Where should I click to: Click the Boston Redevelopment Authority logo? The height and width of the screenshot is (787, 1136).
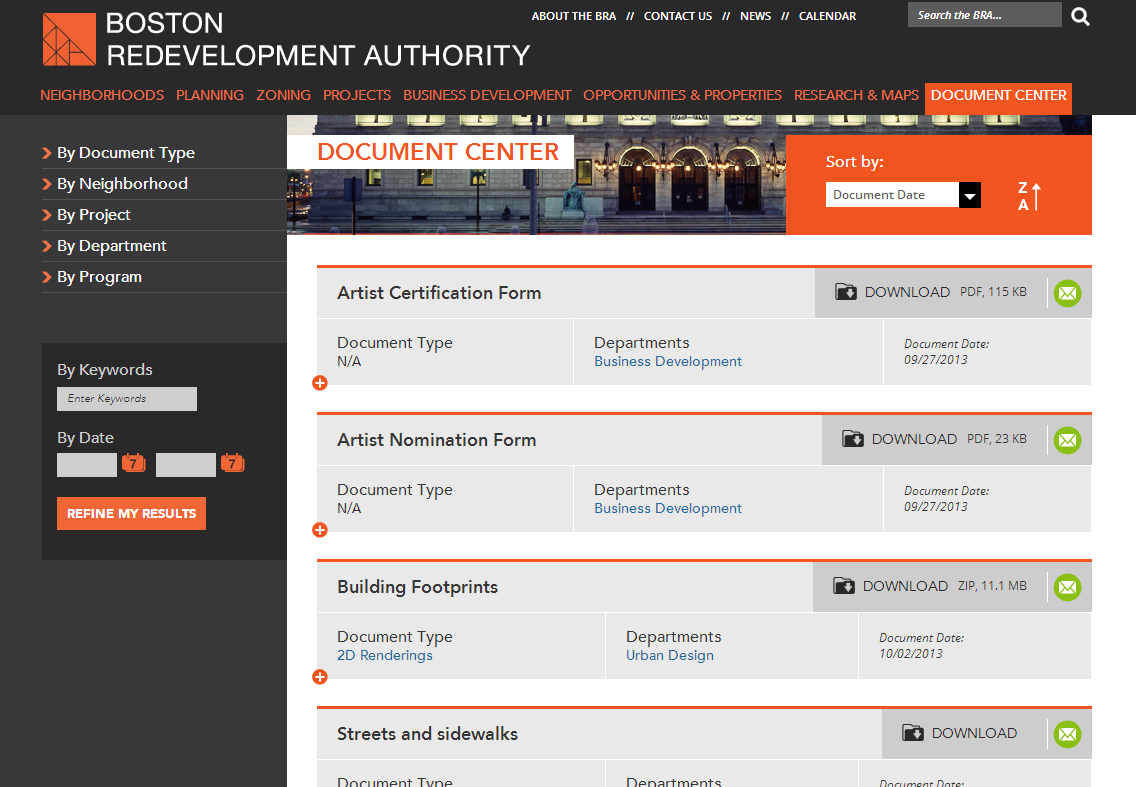point(69,40)
